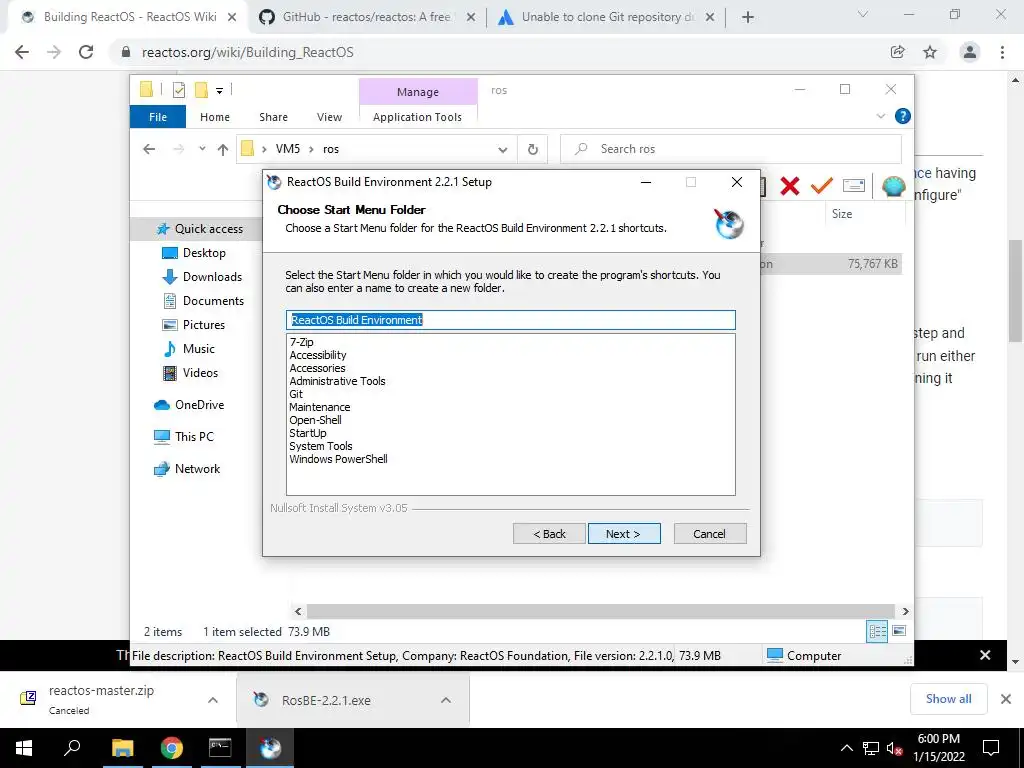Expand the address bar history dropdown
Viewport: 1024px width, 768px height.
click(502, 150)
